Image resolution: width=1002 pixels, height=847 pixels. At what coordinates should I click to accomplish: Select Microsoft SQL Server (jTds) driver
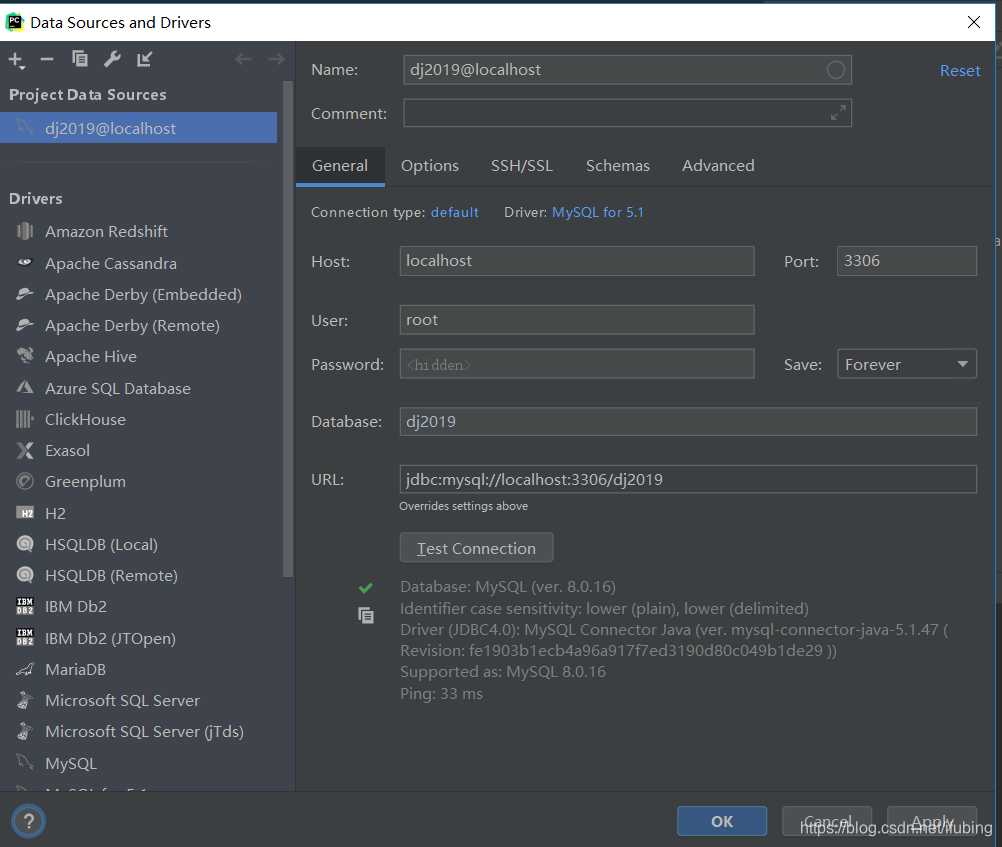[x=139, y=732]
